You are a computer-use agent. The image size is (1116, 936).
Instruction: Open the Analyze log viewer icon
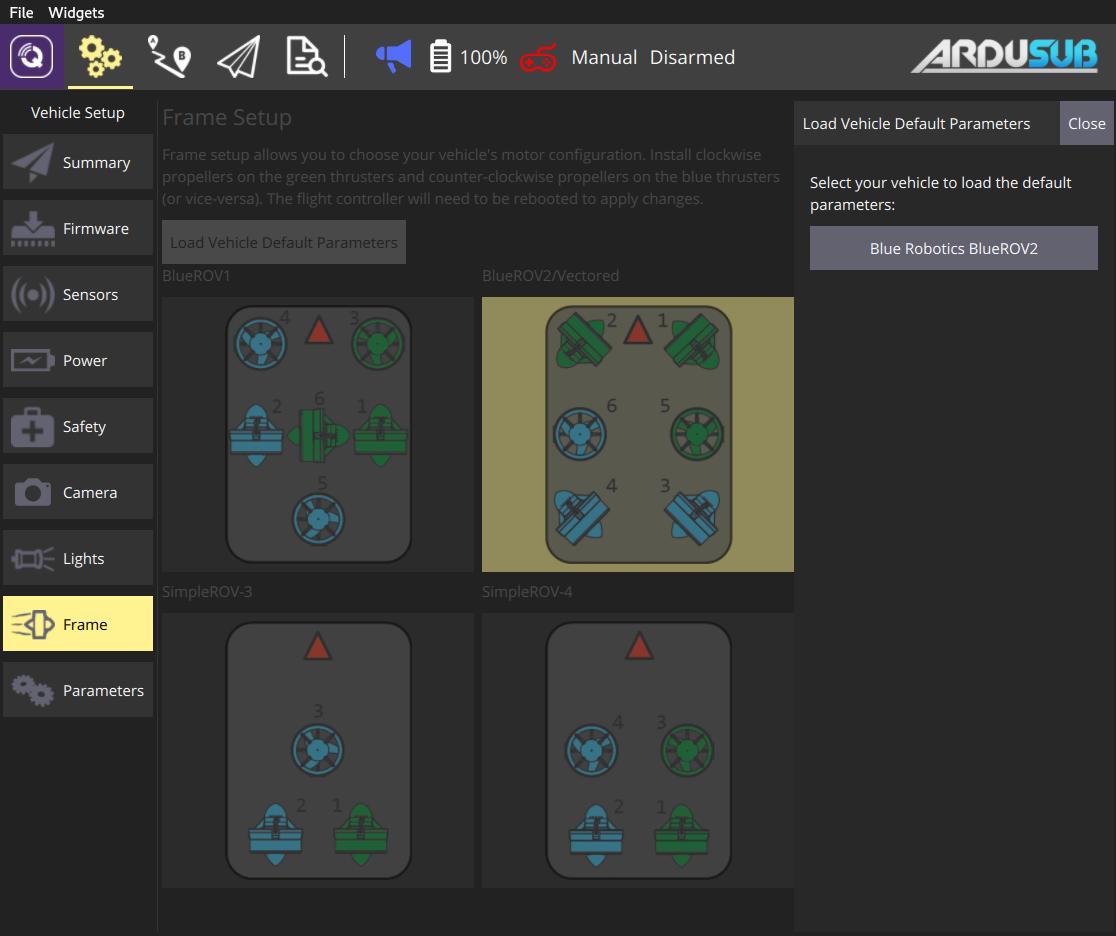(305, 57)
